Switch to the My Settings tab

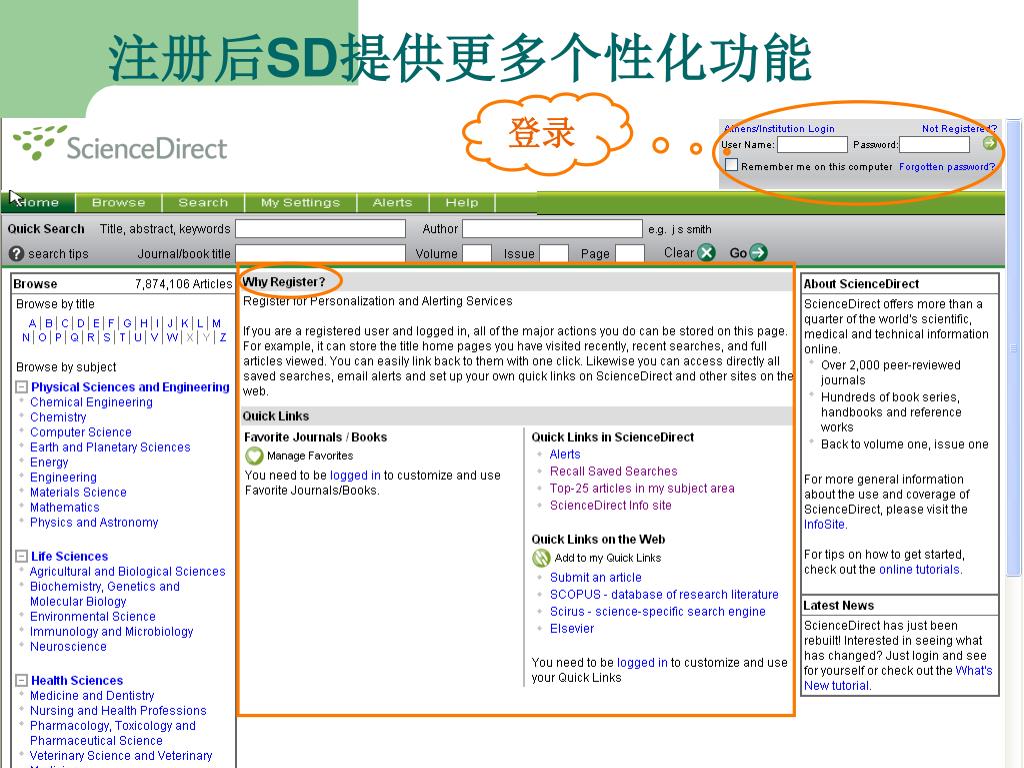pyautogui.click(x=298, y=203)
